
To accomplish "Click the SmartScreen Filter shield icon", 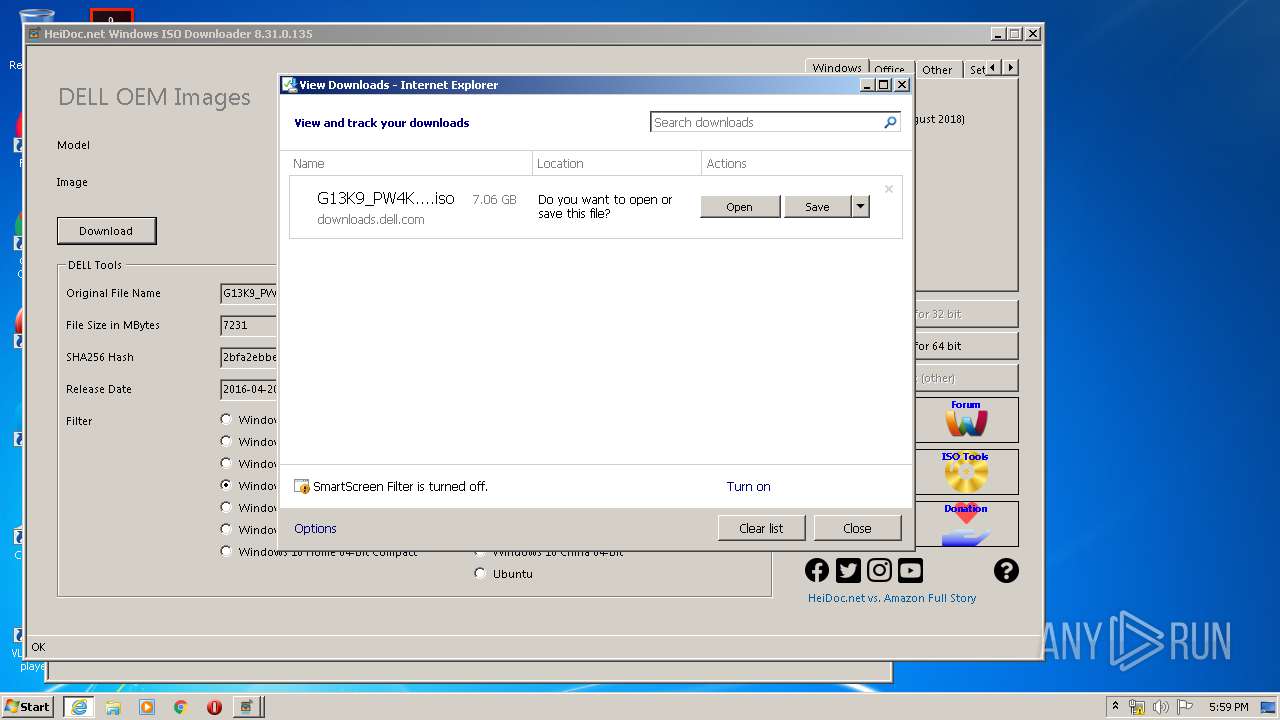I will [x=302, y=487].
